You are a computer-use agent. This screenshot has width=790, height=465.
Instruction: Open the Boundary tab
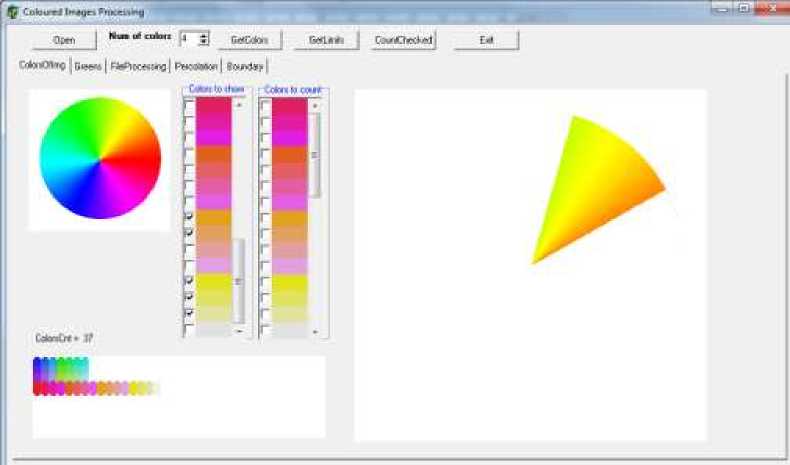click(245, 67)
